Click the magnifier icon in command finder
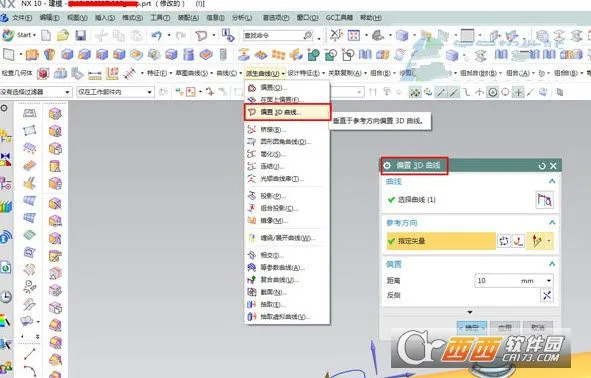The width and height of the screenshot is (591, 378). (x=308, y=35)
